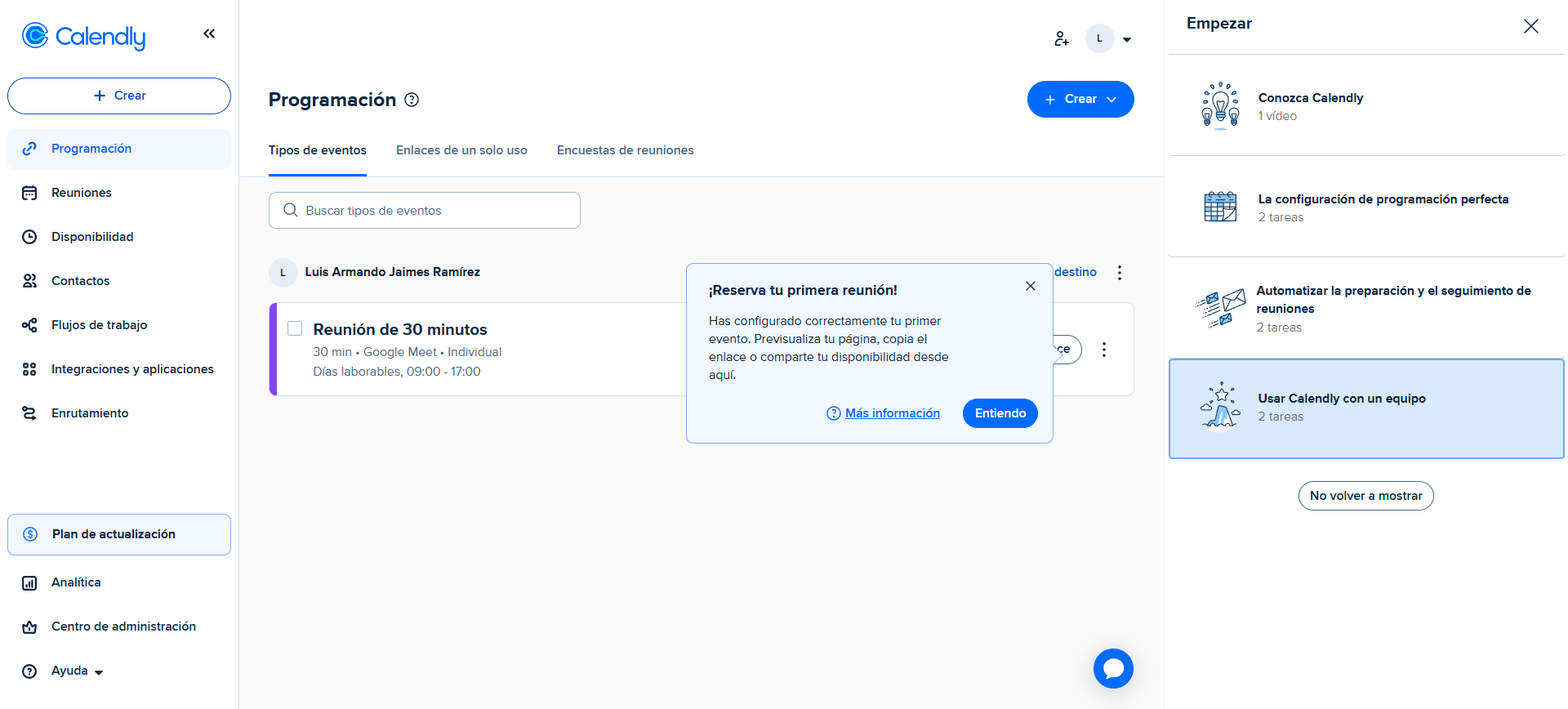Click the Analítica chart icon
The image size is (1568, 709).
[29, 582]
